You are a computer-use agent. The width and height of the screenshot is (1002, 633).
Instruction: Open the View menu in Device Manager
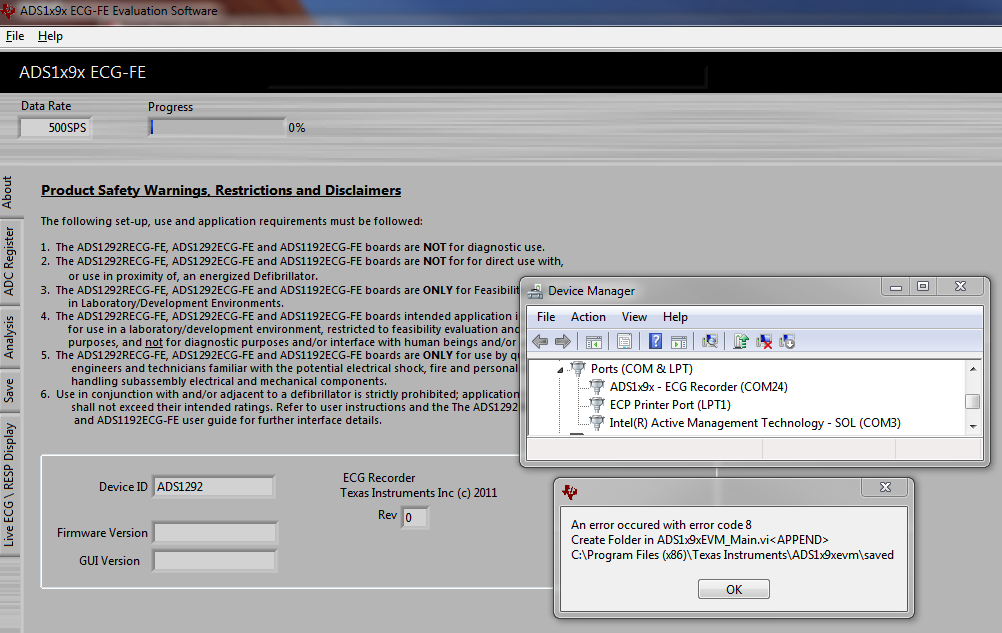point(634,317)
